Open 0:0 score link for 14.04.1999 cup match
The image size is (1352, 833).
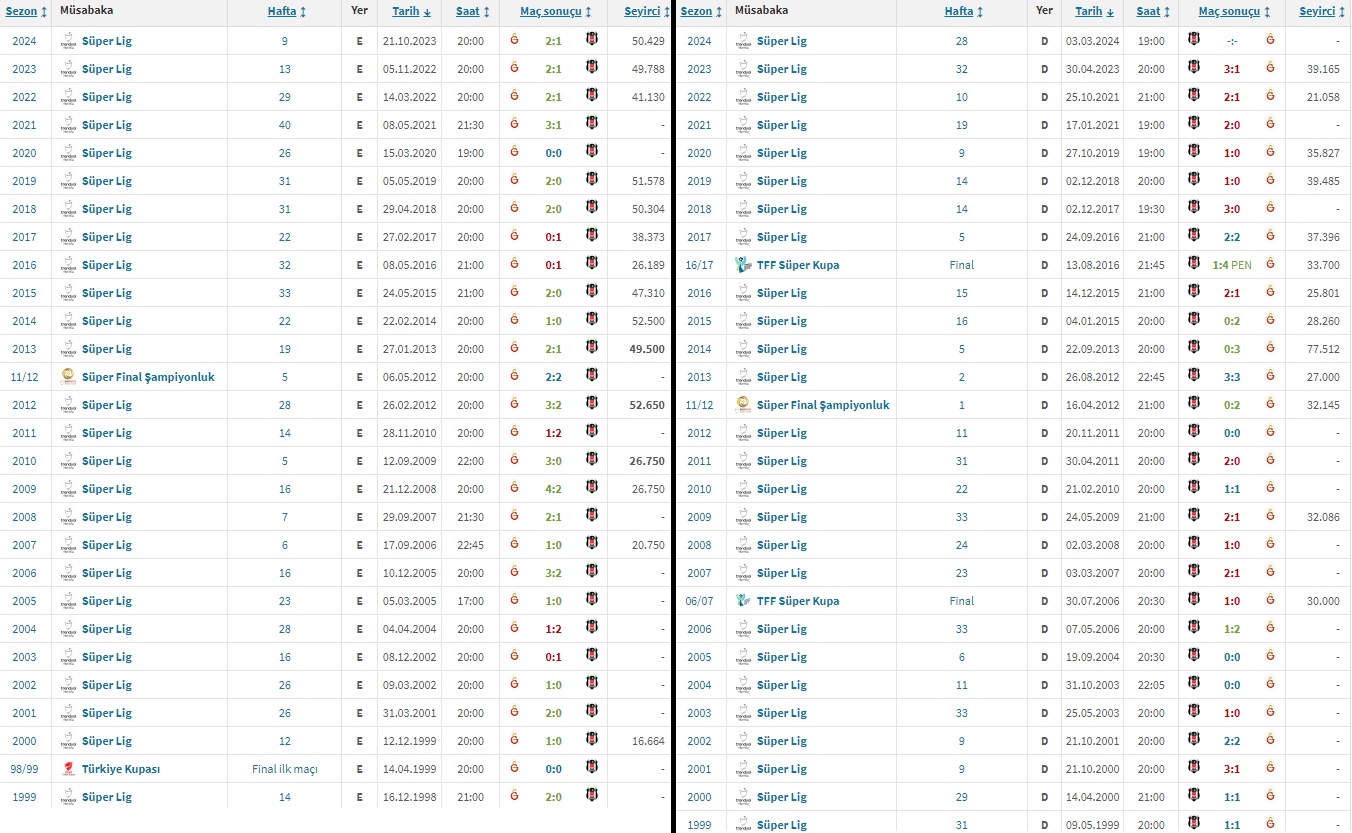(553, 769)
